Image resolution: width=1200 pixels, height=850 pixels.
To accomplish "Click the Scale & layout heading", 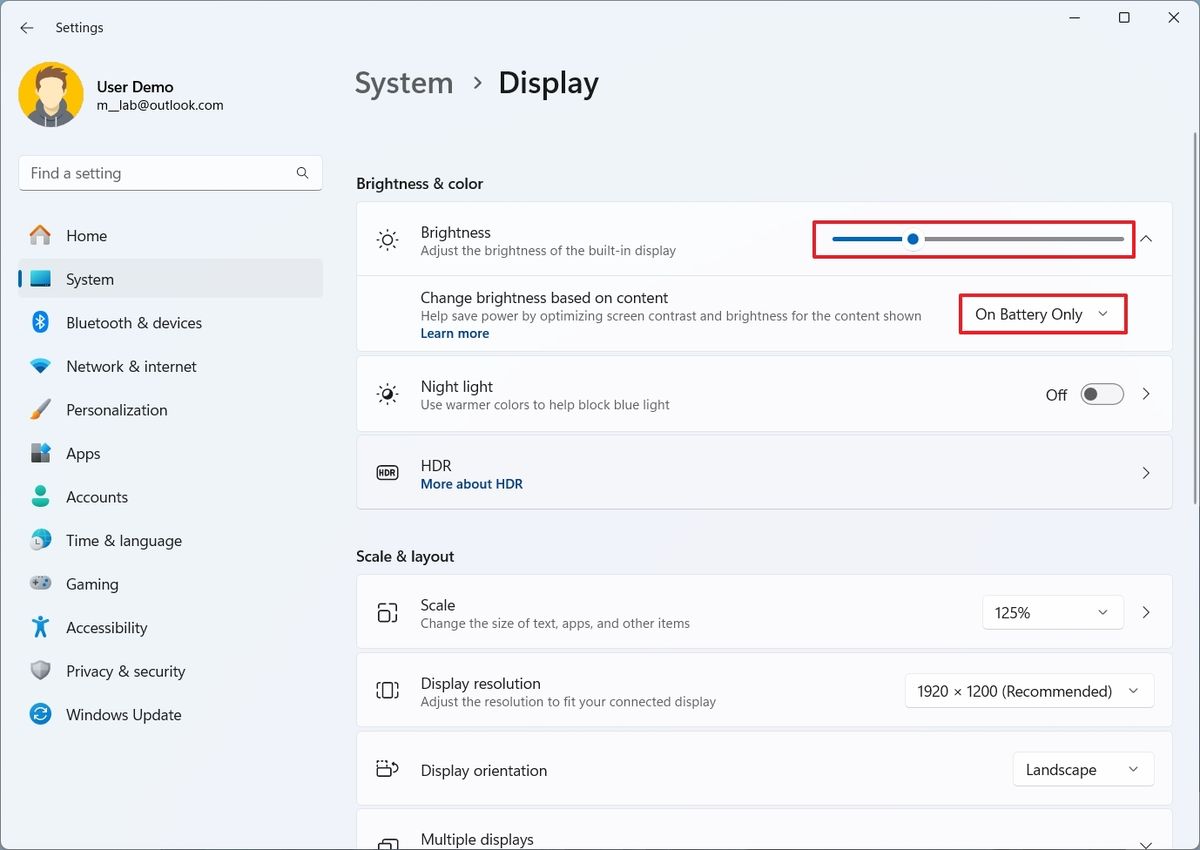I will [x=405, y=556].
